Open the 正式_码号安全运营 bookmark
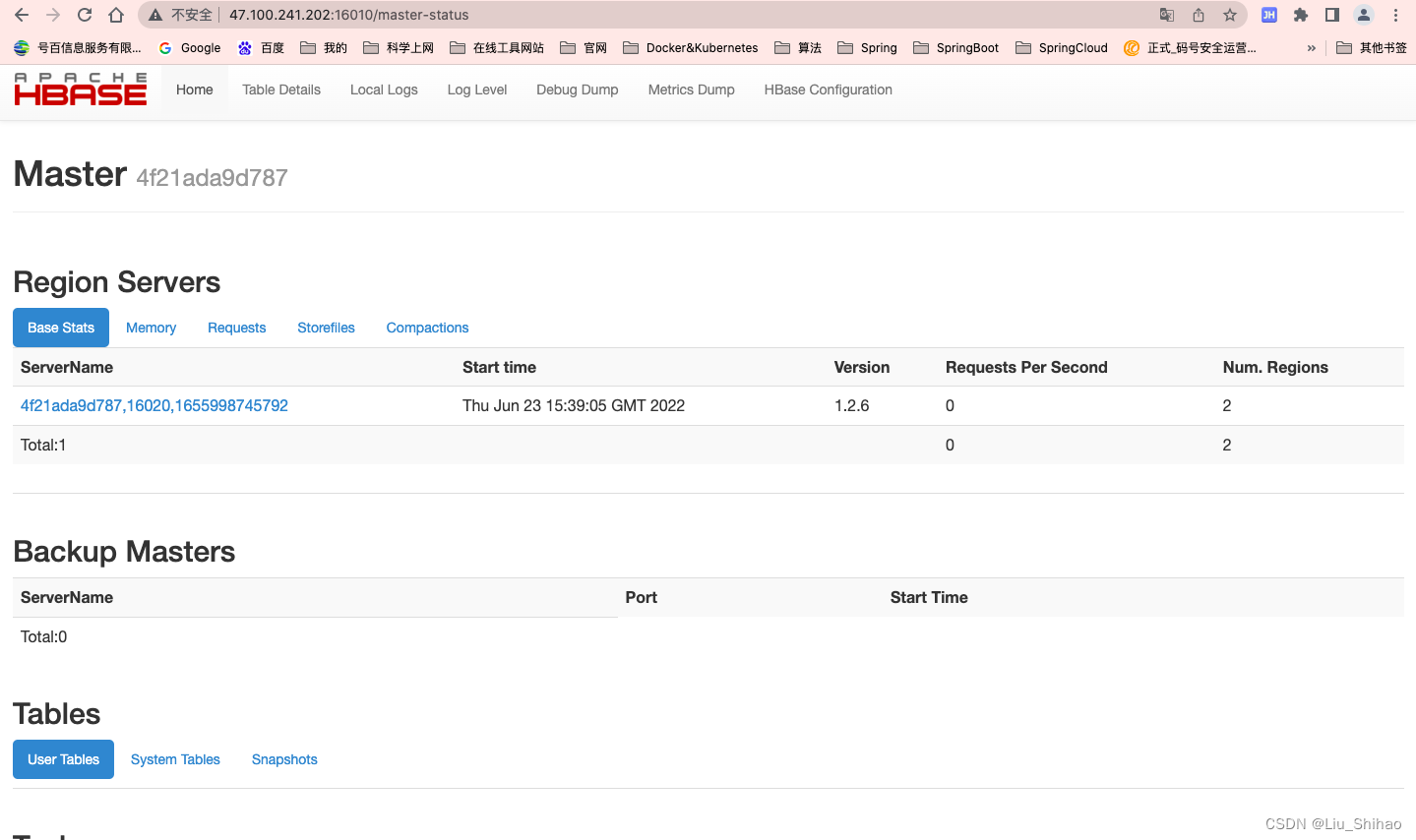 click(1190, 47)
